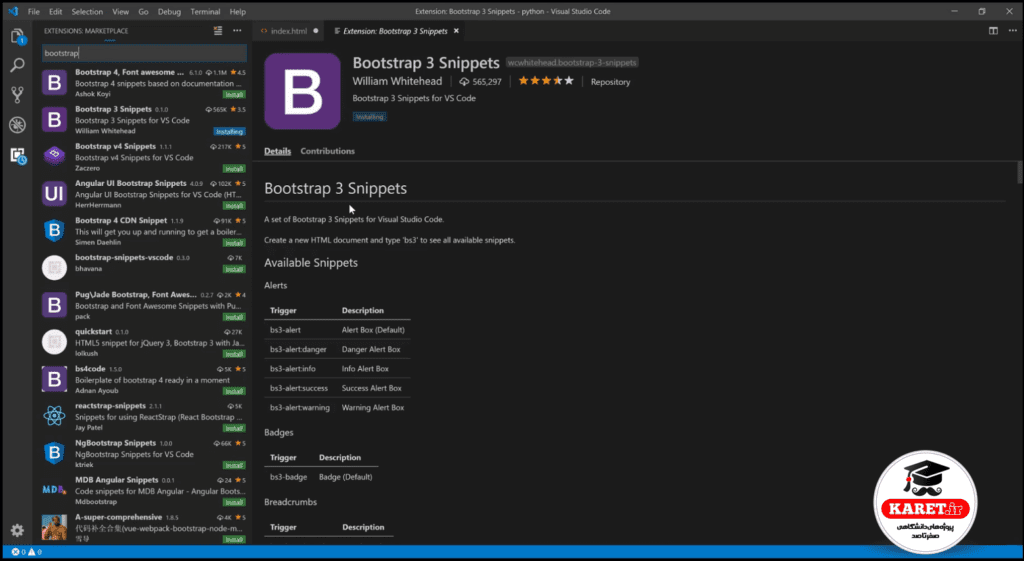Install the reactstrap-snippets extension

[234, 428]
